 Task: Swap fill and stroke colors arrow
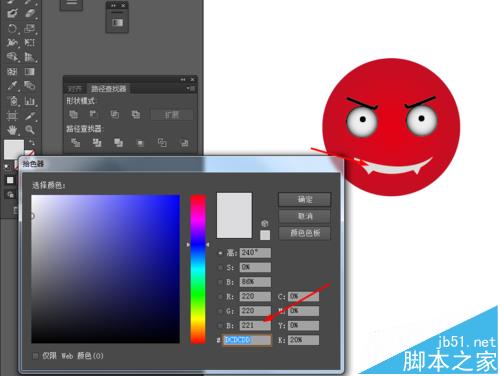[x=32, y=142]
